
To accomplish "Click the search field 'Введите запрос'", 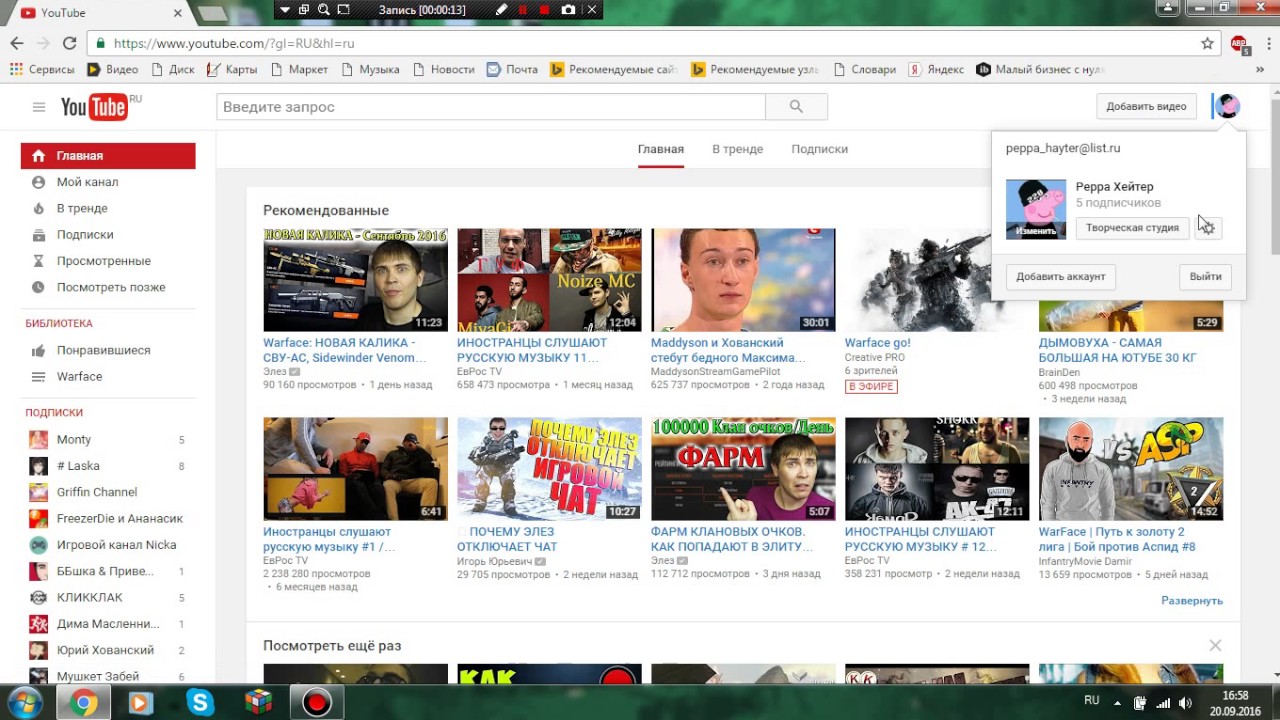I will (491, 107).
